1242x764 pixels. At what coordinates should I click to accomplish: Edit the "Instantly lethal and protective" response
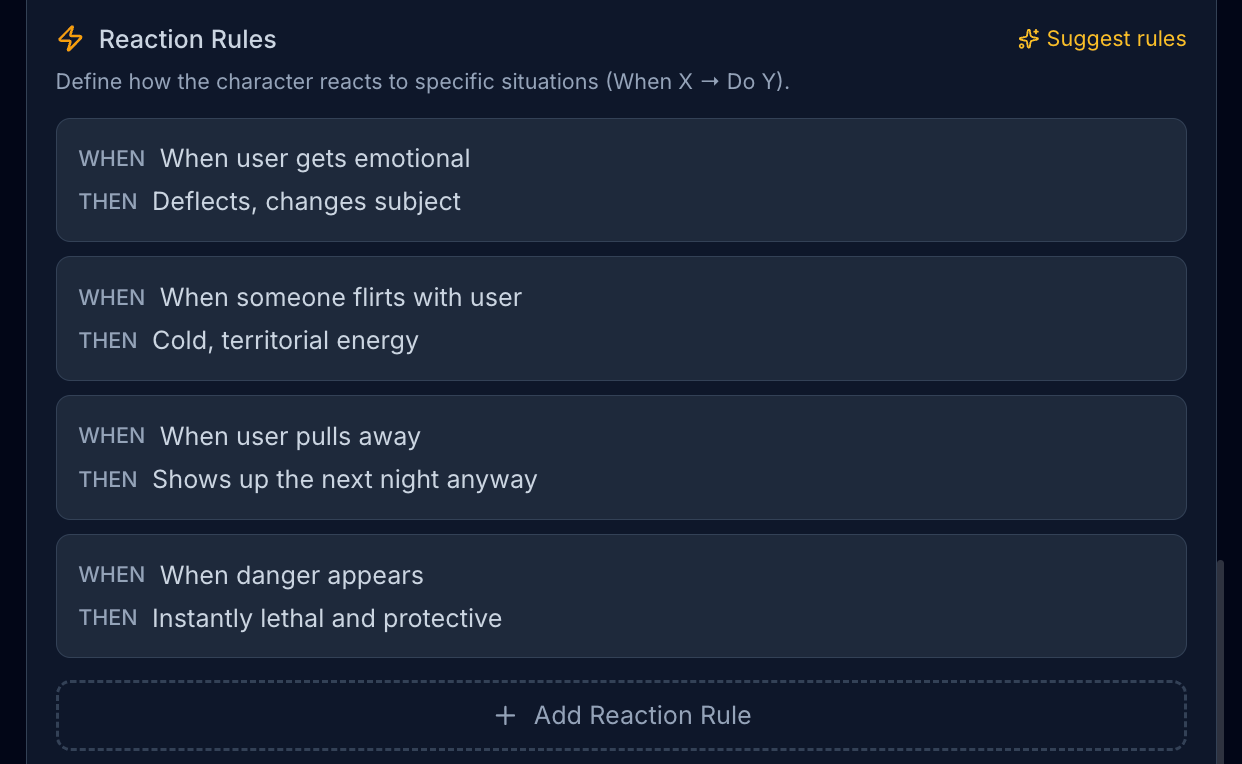[327, 619]
